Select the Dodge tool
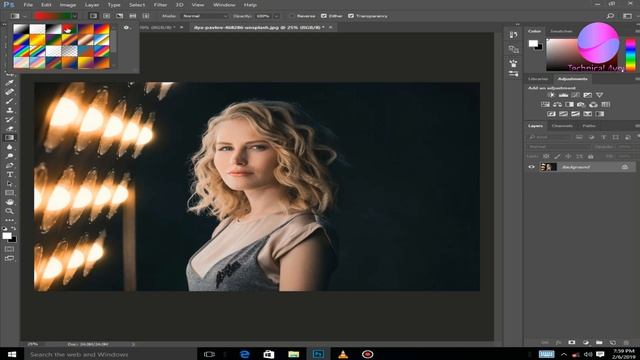640x360 pixels. click(x=9, y=156)
